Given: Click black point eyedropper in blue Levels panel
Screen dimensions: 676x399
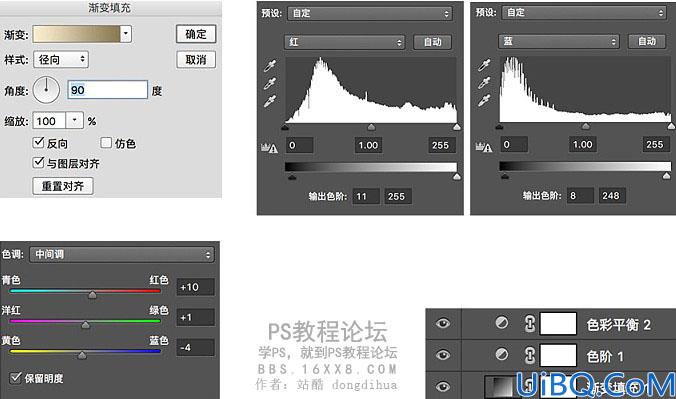Looking at the screenshot, I should click(x=484, y=65).
